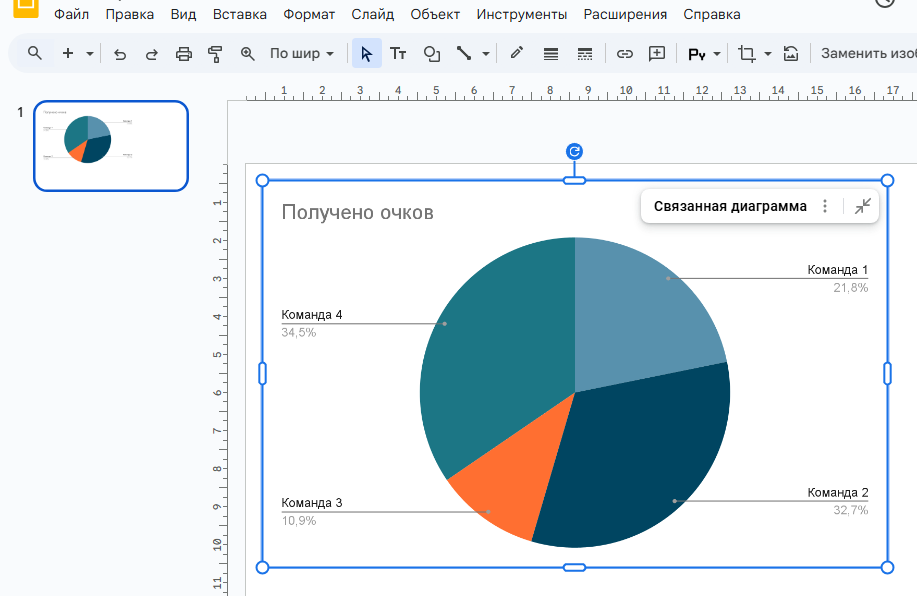Screen dimensions: 917x596
Task: Unlink the chart via collapse icon
Action: point(862,206)
